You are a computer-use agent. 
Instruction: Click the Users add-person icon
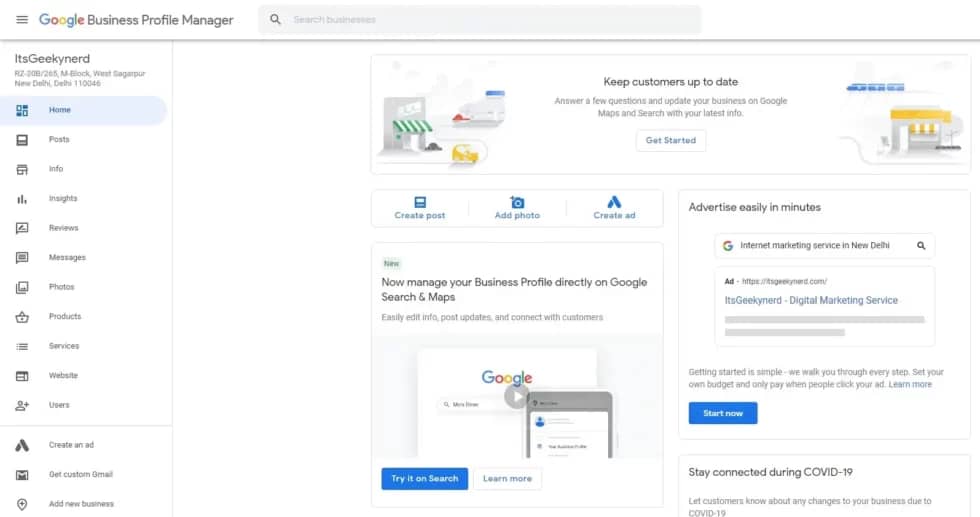click(x=22, y=406)
